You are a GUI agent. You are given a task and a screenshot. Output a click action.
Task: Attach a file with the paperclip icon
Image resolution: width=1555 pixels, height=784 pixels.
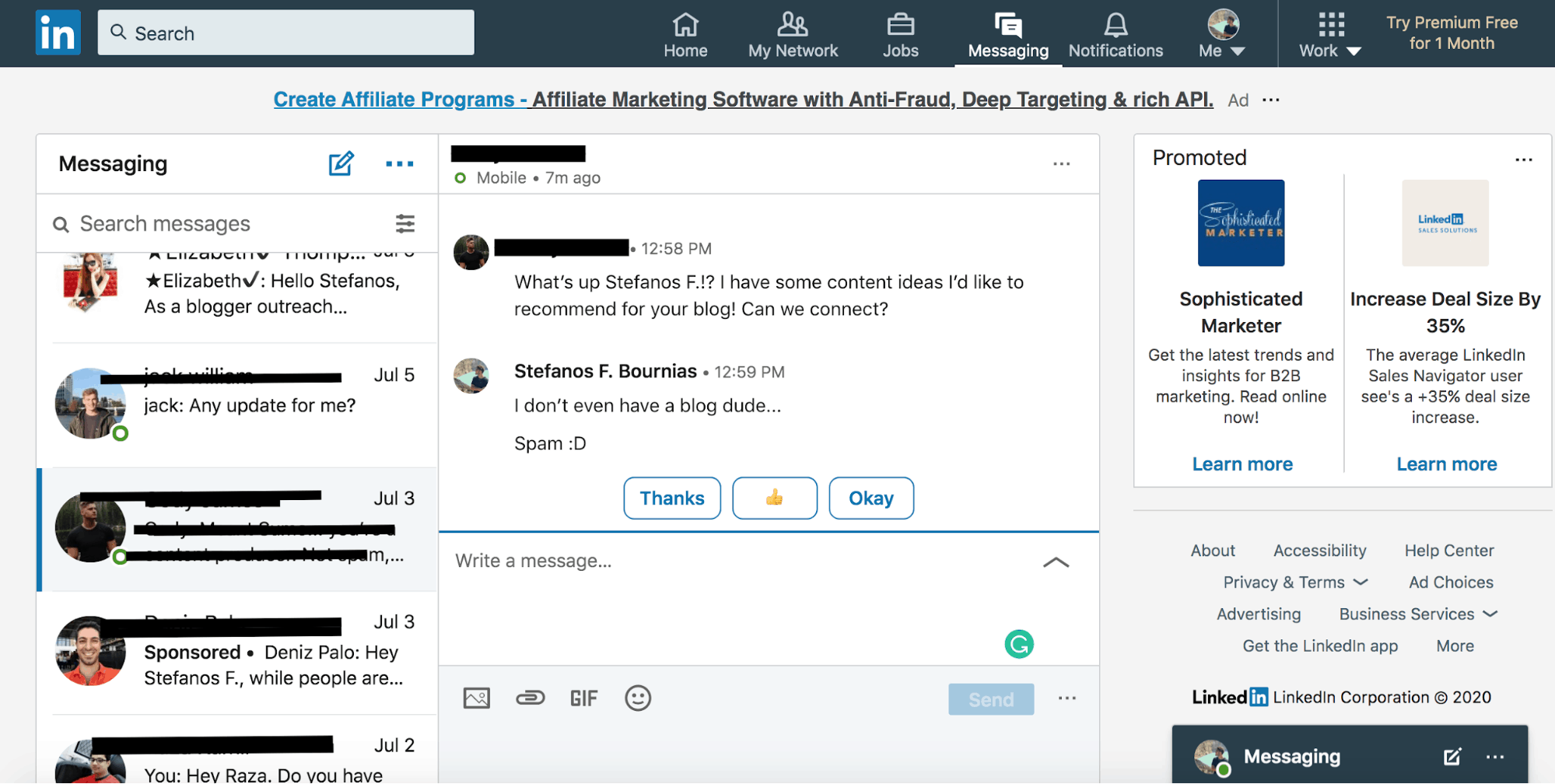pos(530,698)
